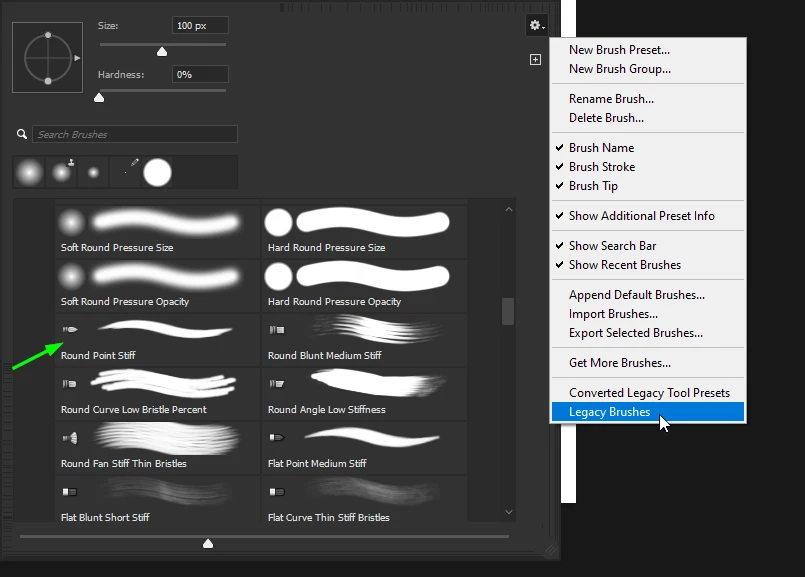Toggle the Brush Stroke display option
Viewport: 805px width, 577px height.
click(648, 167)
